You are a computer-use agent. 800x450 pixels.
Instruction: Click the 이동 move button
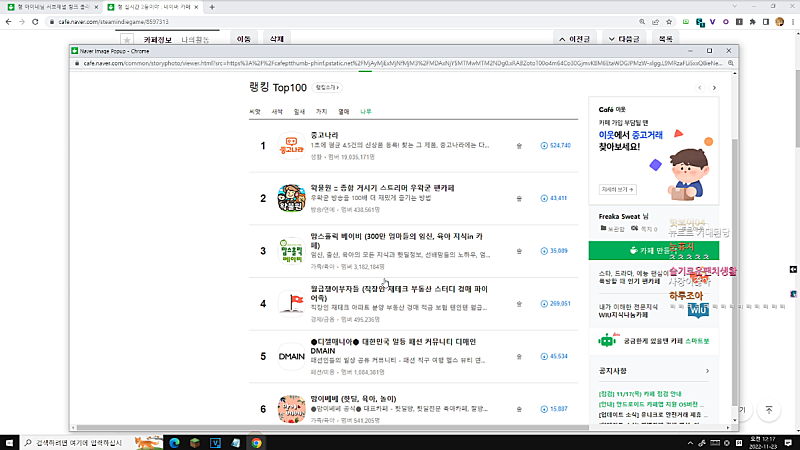point(244,39)
